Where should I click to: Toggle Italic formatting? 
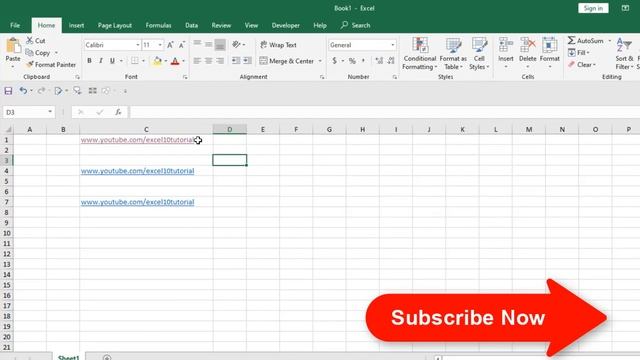[100, 61]
